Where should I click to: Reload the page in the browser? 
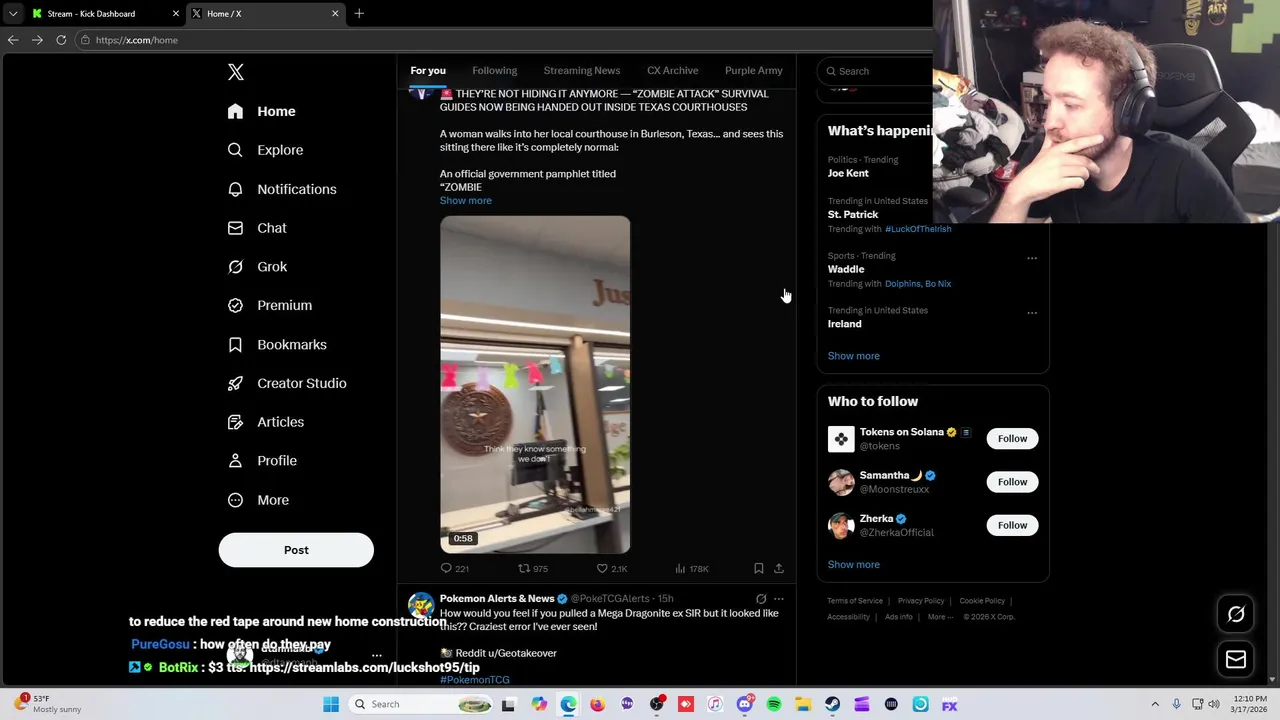61,40
